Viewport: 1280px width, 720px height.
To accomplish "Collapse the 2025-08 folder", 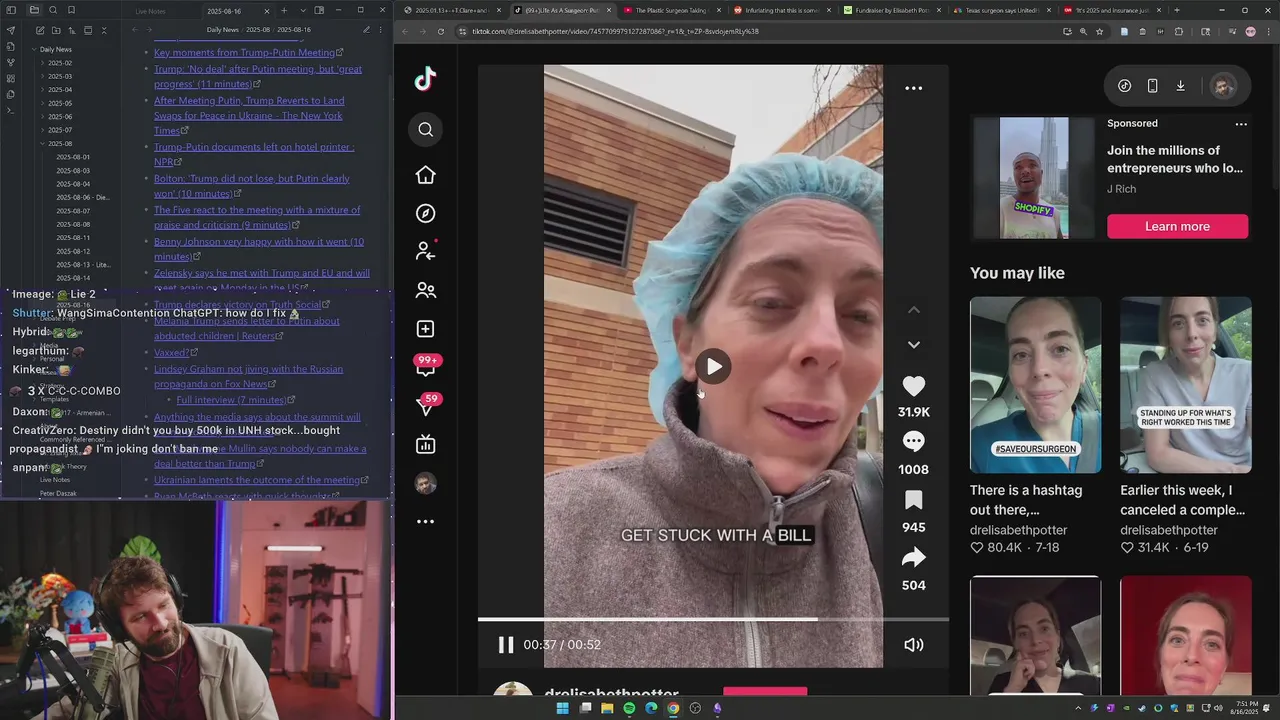I will point(58,144).
